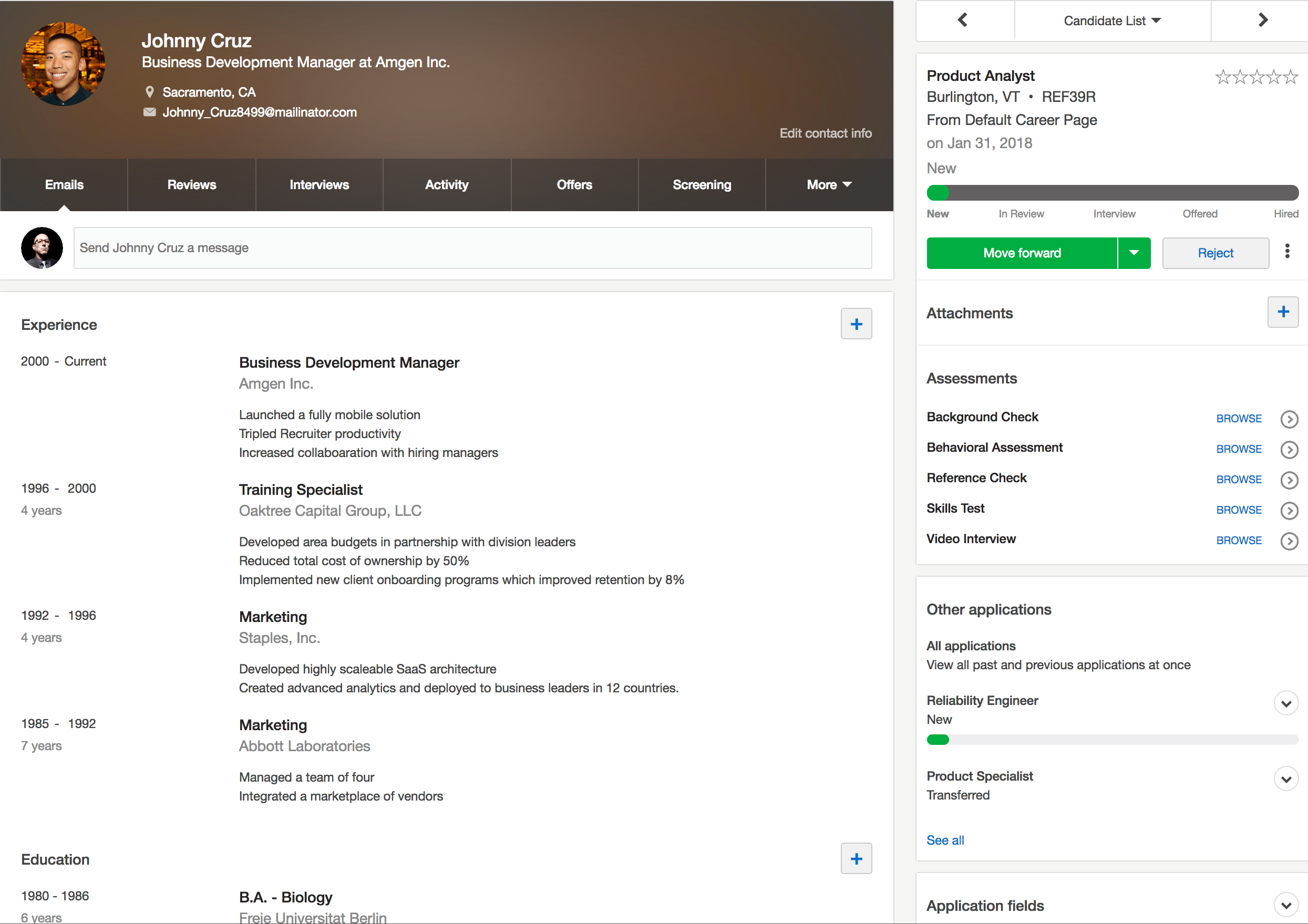The image size is (1308, 924).
Task: Click the email envelope icon in profile header
Action: [x=150, y=111]
